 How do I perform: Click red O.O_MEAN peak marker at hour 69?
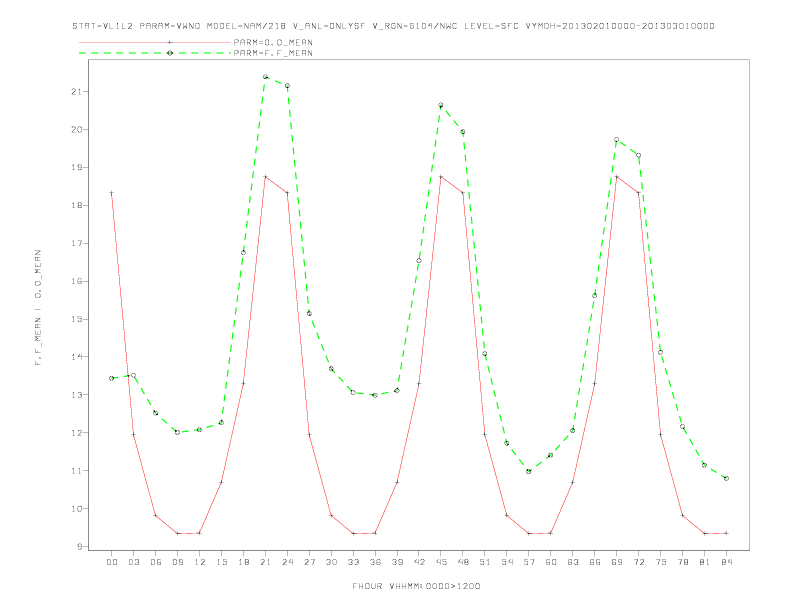coord(617,177)
